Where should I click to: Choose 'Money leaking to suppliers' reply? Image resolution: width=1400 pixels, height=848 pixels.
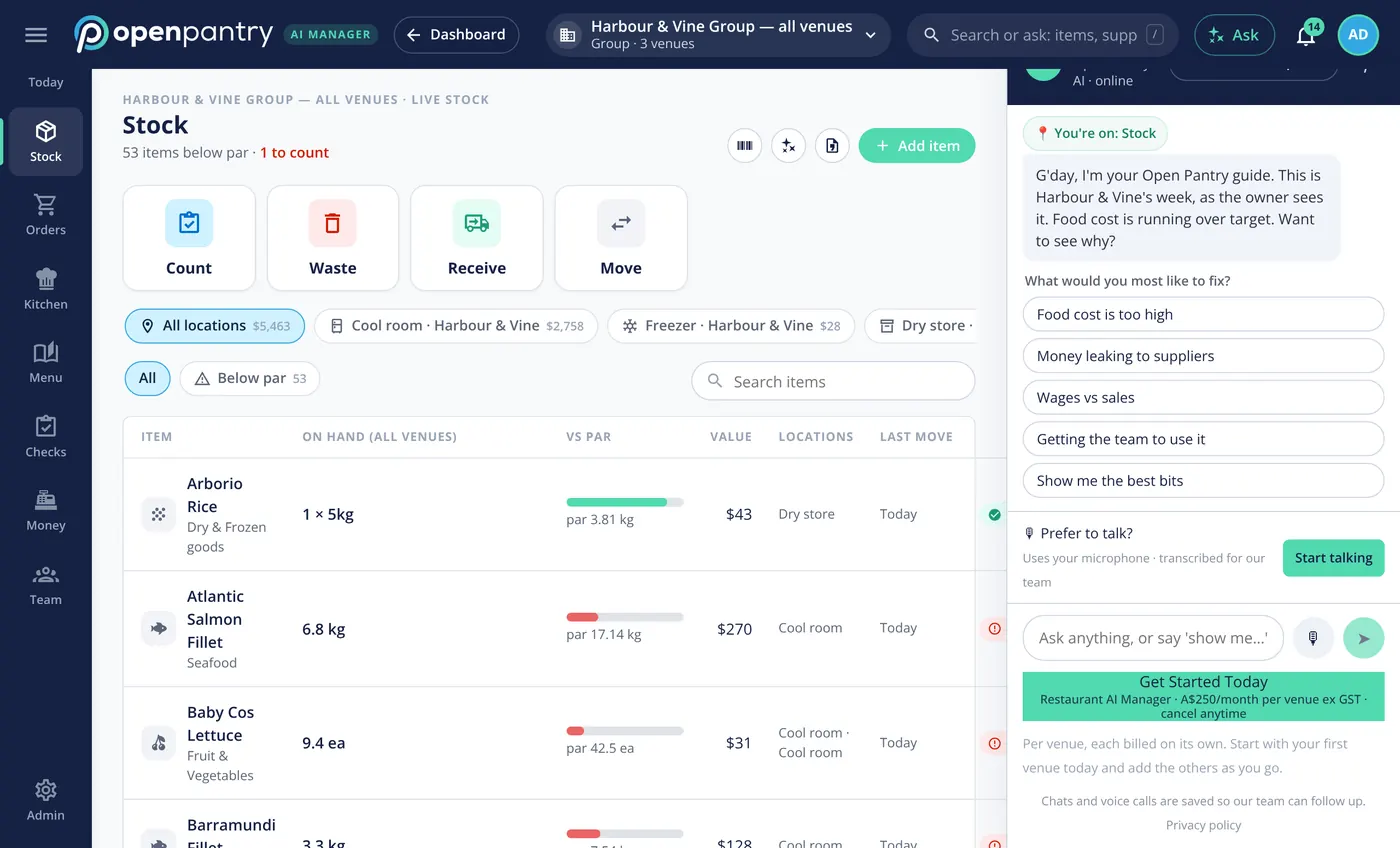[x=1204, y=356]
